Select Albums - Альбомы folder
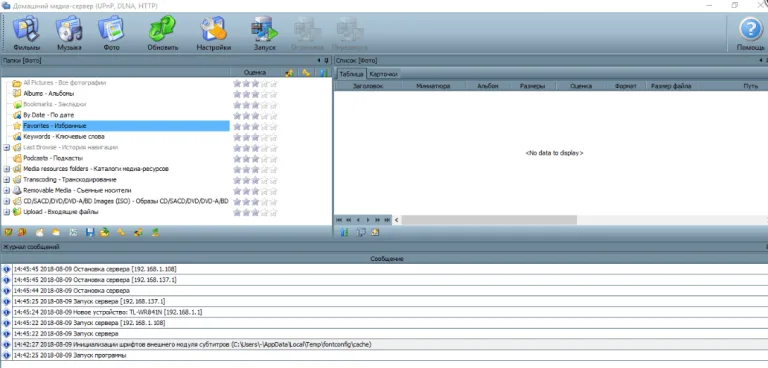 [x=48, y=93]
